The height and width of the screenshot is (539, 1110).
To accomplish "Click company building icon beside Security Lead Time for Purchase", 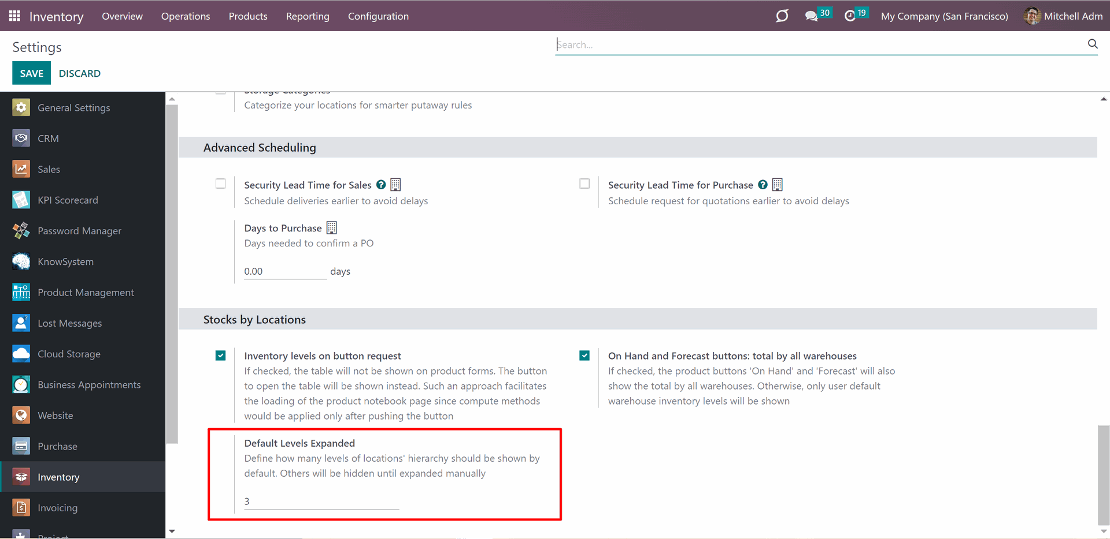I will [x=777, y=185].
